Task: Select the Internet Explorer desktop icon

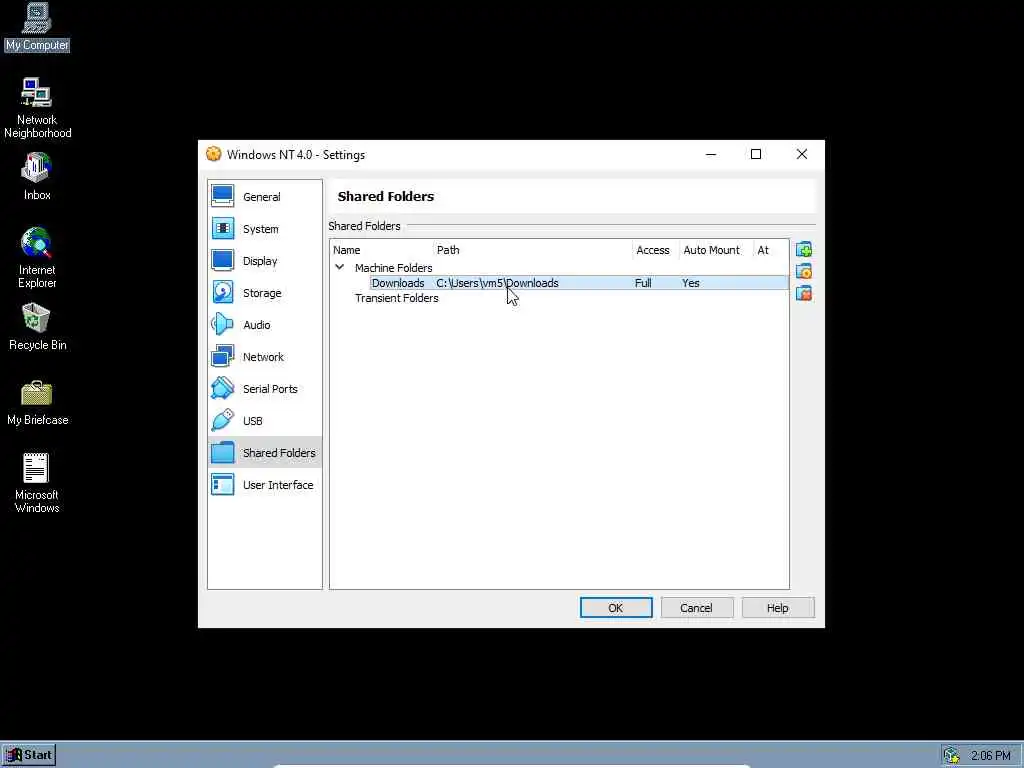Action: pos(37,257)
